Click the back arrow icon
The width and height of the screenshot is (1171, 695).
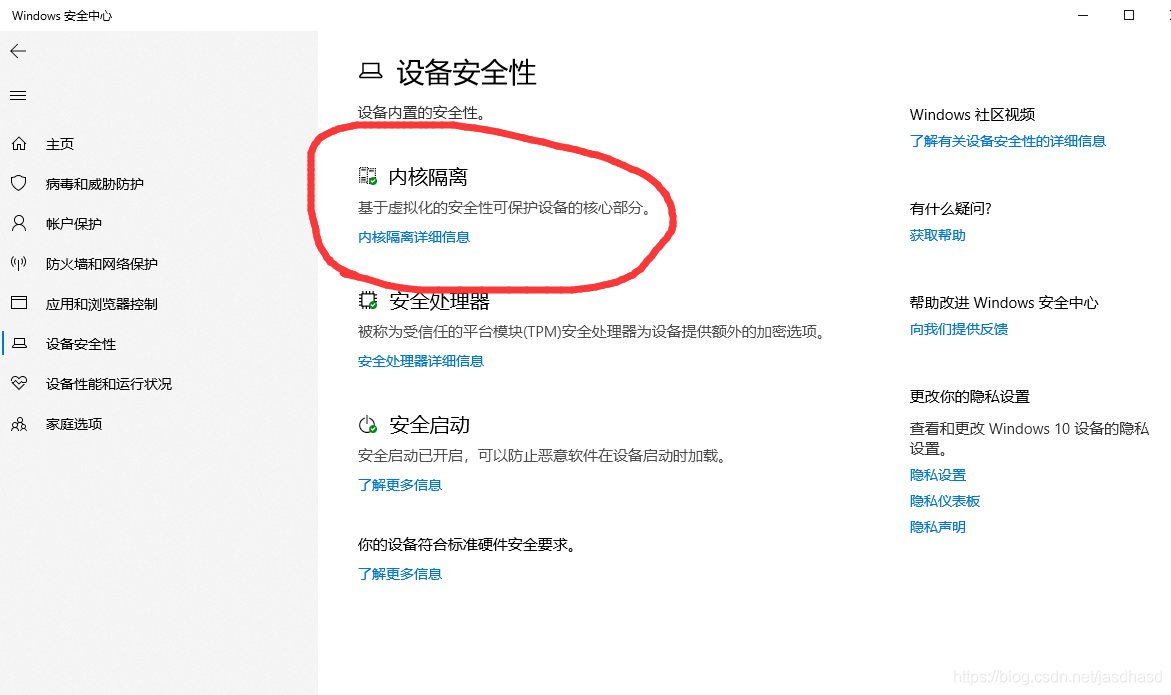pyautogui.click(x=18, y=51)
